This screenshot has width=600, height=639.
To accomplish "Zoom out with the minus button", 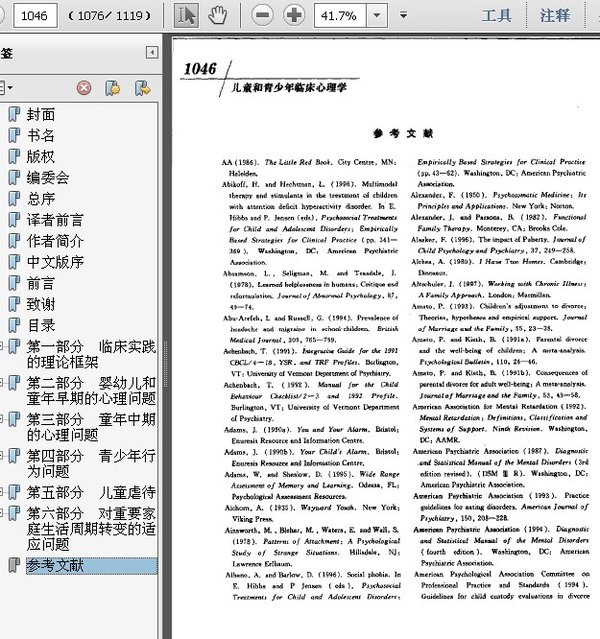I will (x=262, y=15).
